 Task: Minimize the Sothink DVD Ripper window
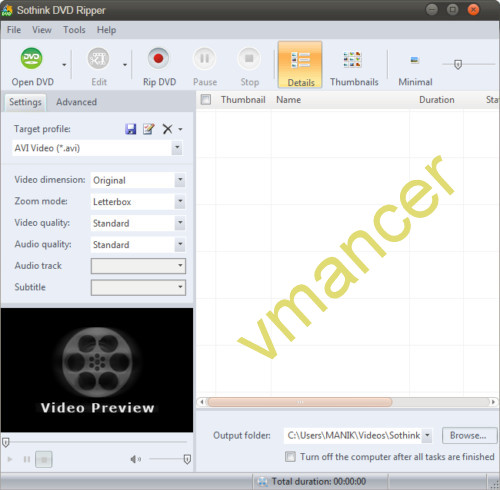(x=432, y=10)
